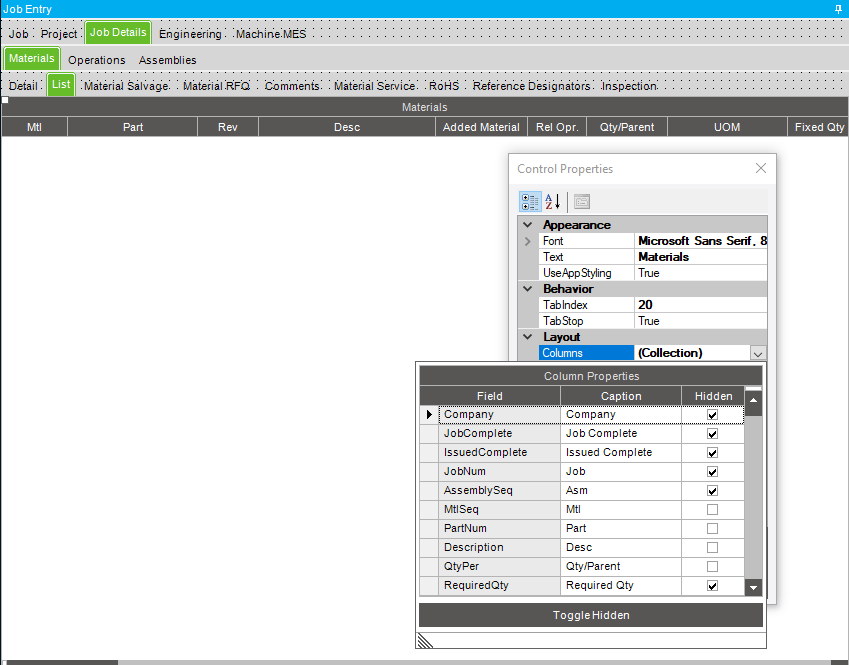Open the Machine MES tab
Viewport: 849px width, 665px height.
(x=271, y=34)
